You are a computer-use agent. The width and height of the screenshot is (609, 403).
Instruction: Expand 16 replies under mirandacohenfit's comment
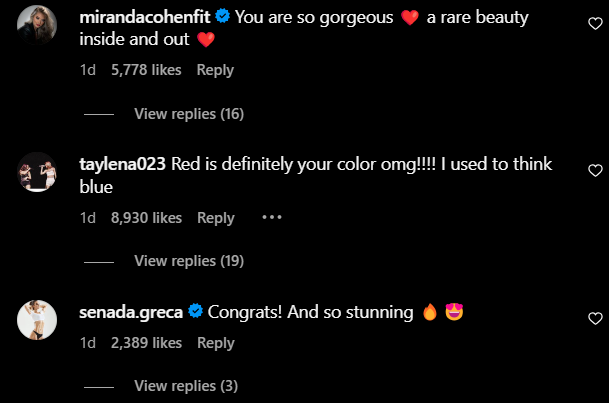tap(189, 114)
